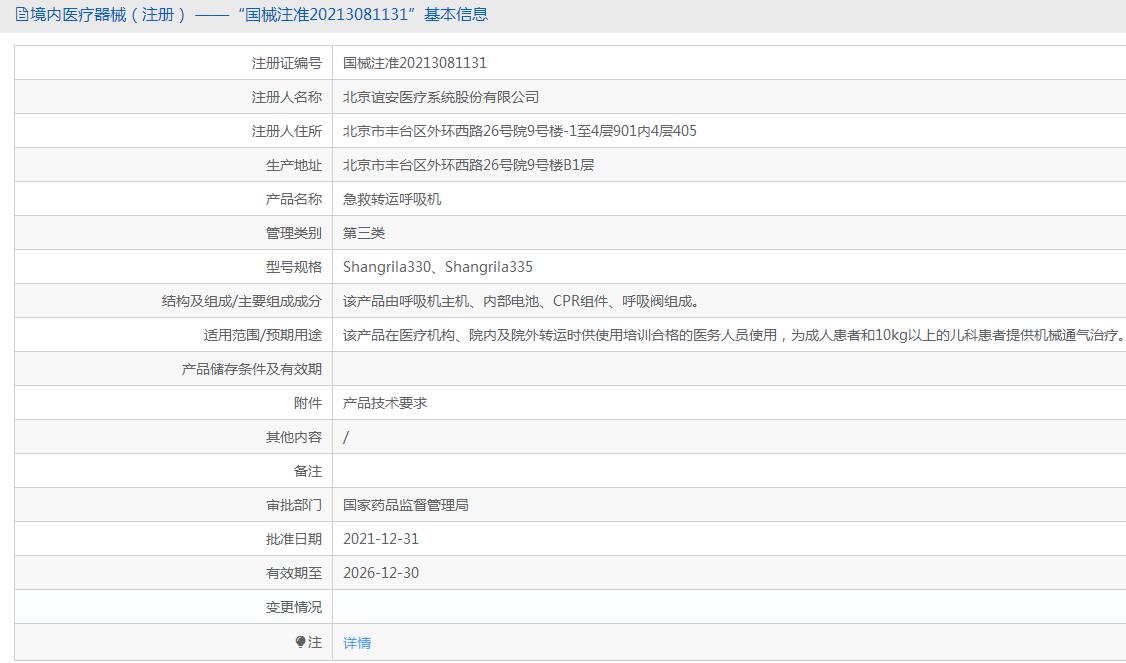Viewport: 1126px width, 663px height.
Task: Open the 详情 link
Action: 357,643
